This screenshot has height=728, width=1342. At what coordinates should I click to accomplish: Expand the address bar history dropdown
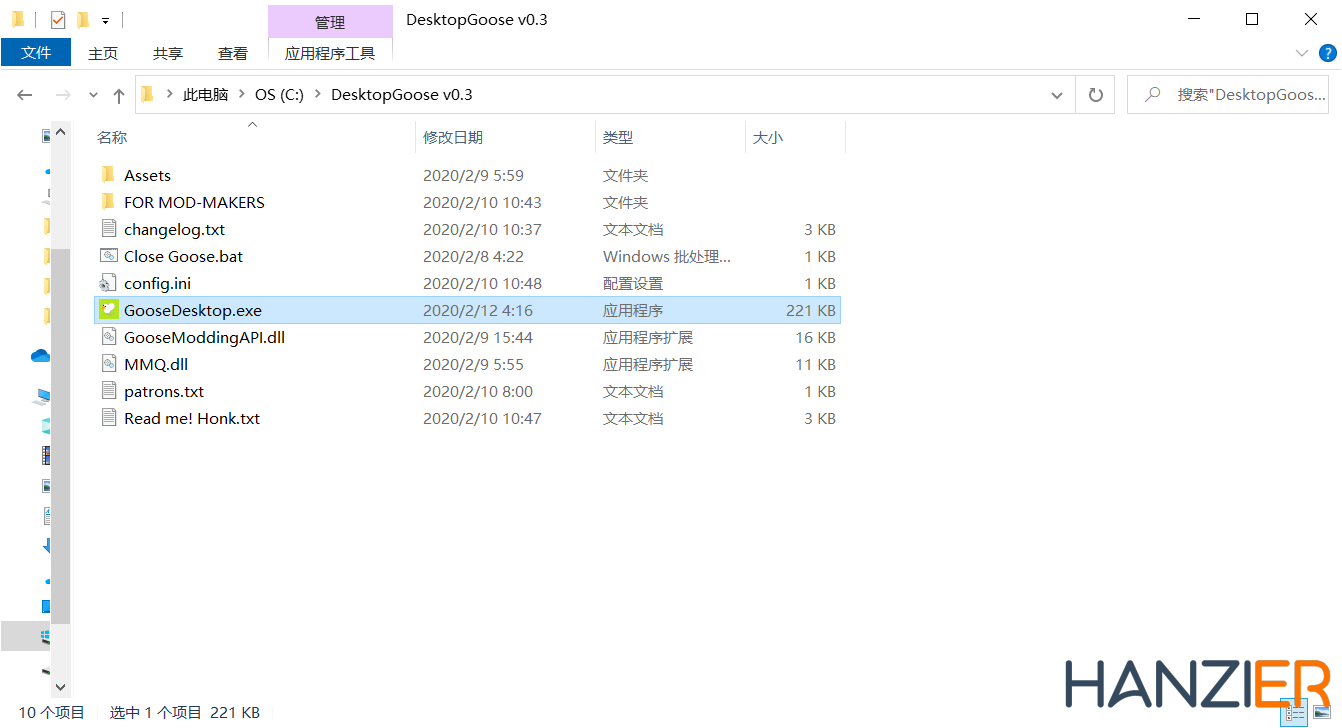pos(1057,95)
